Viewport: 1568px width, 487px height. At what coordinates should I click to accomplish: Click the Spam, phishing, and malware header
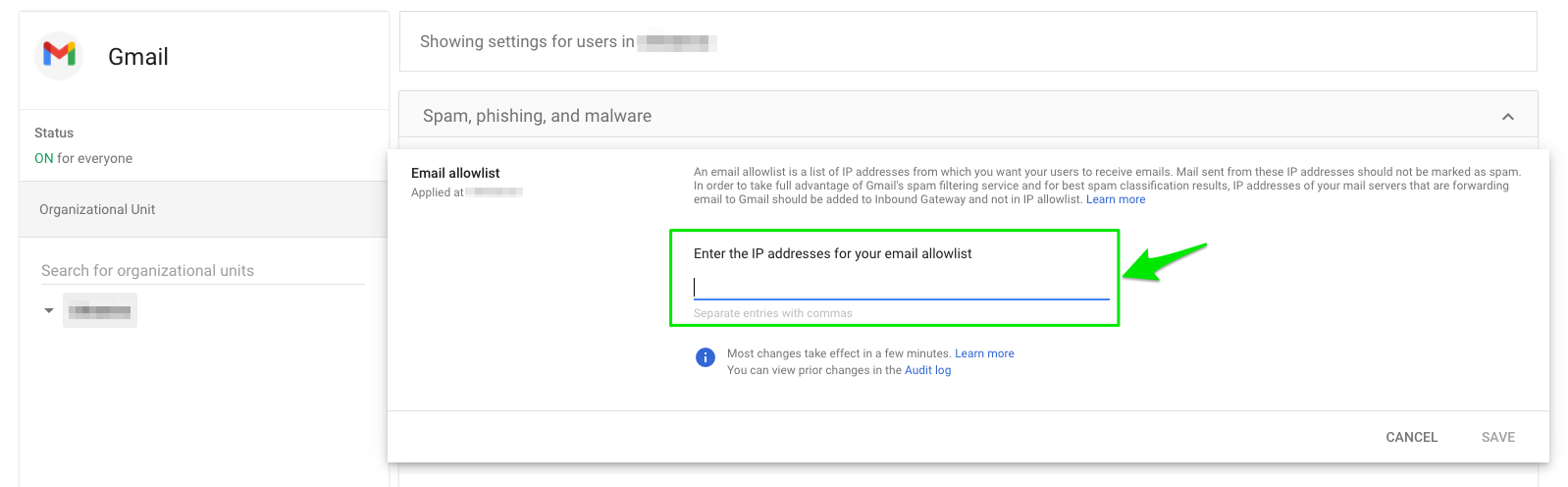967,116
